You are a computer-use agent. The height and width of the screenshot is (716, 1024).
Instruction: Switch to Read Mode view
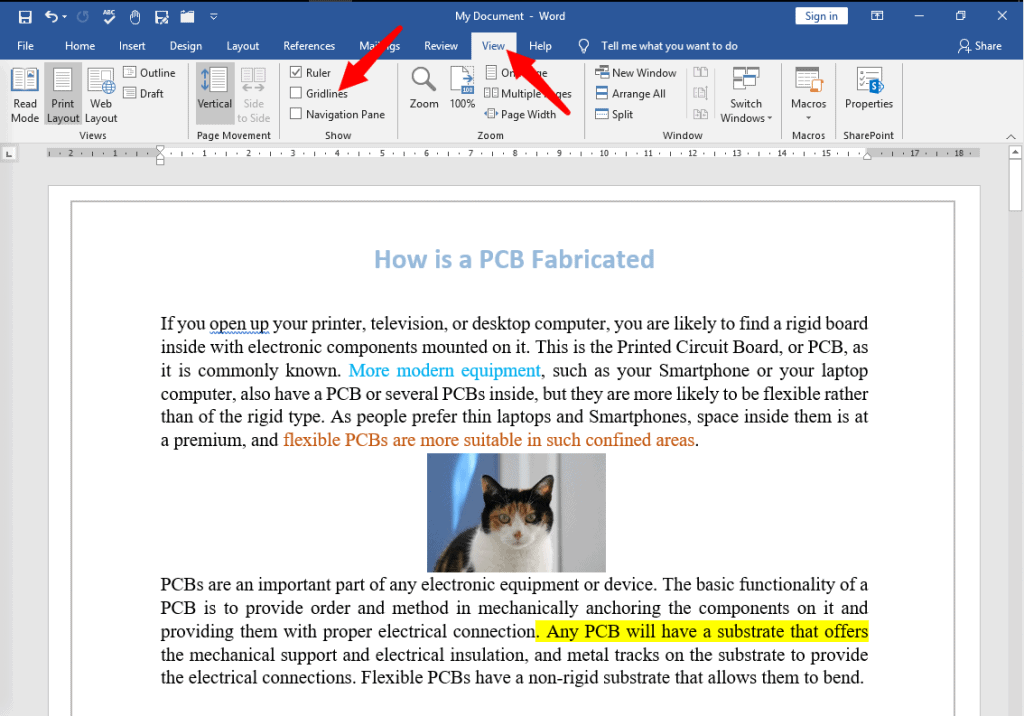point(24,93)
